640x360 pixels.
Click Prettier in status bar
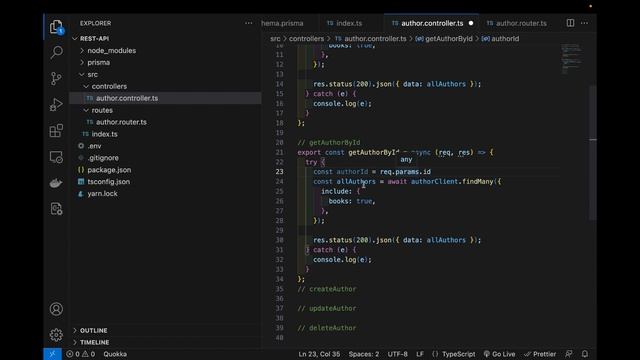540,354
